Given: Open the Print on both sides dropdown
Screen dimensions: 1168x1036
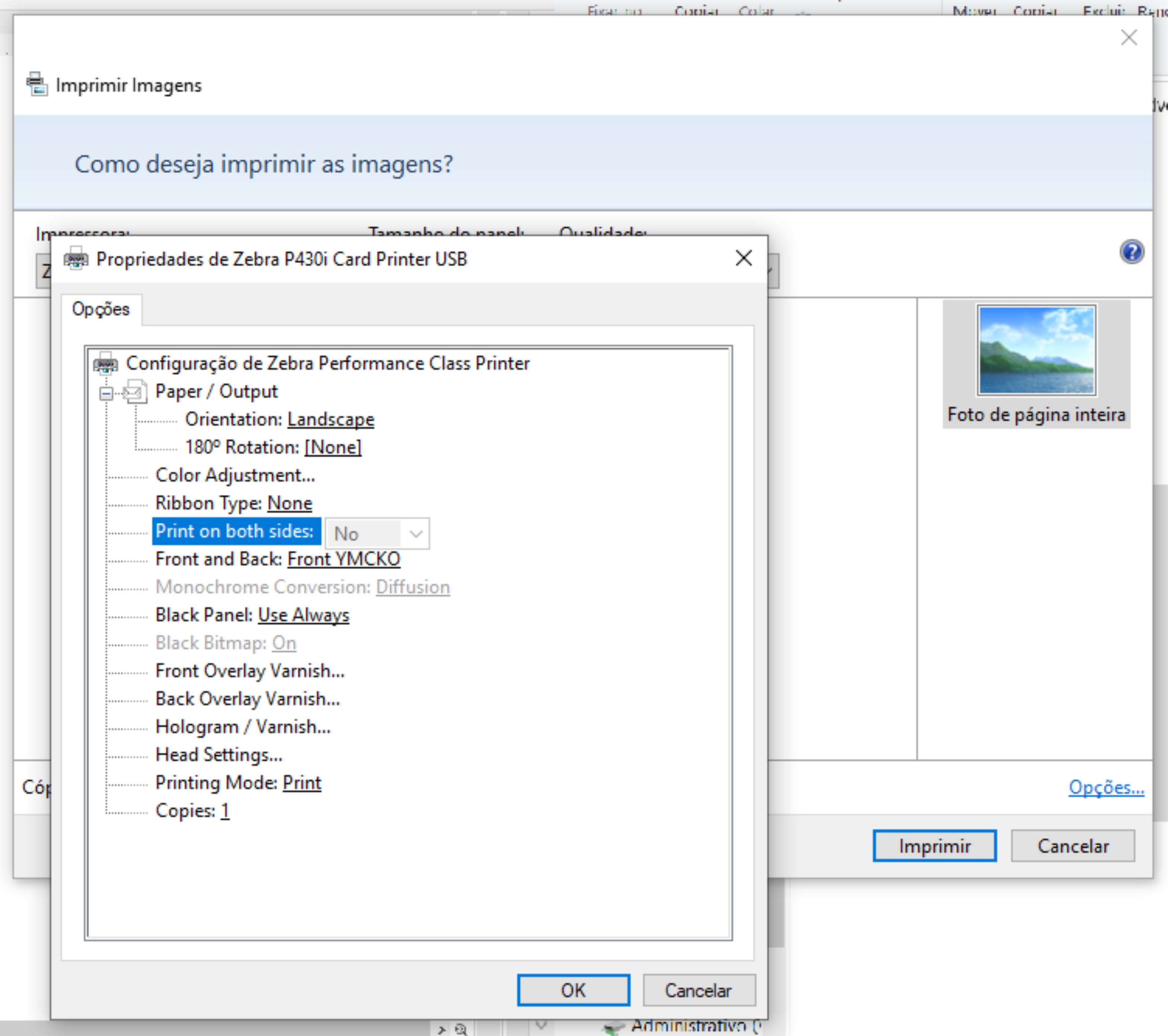Looking at the screenshot, I should click(x=377, y=533).
